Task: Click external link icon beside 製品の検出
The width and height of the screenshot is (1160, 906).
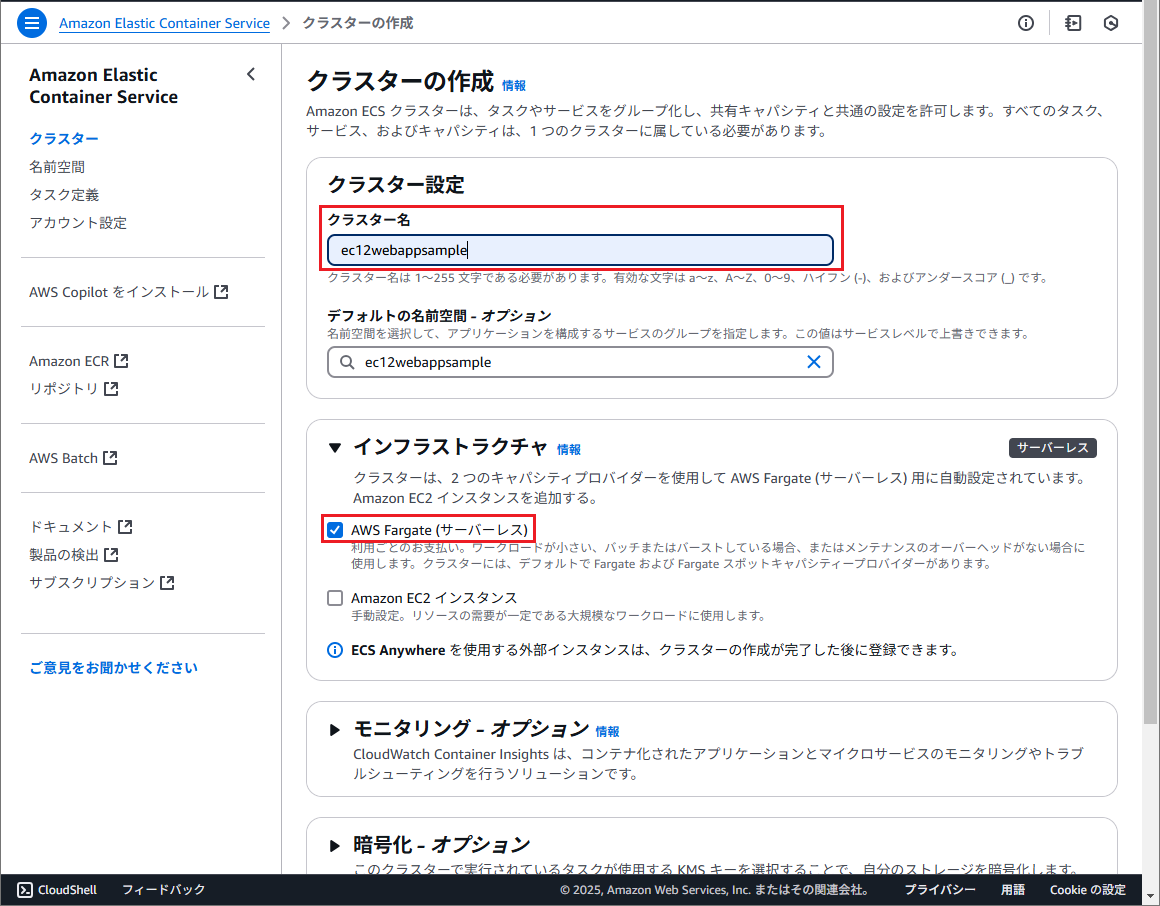Action: [x=111, y=554]
